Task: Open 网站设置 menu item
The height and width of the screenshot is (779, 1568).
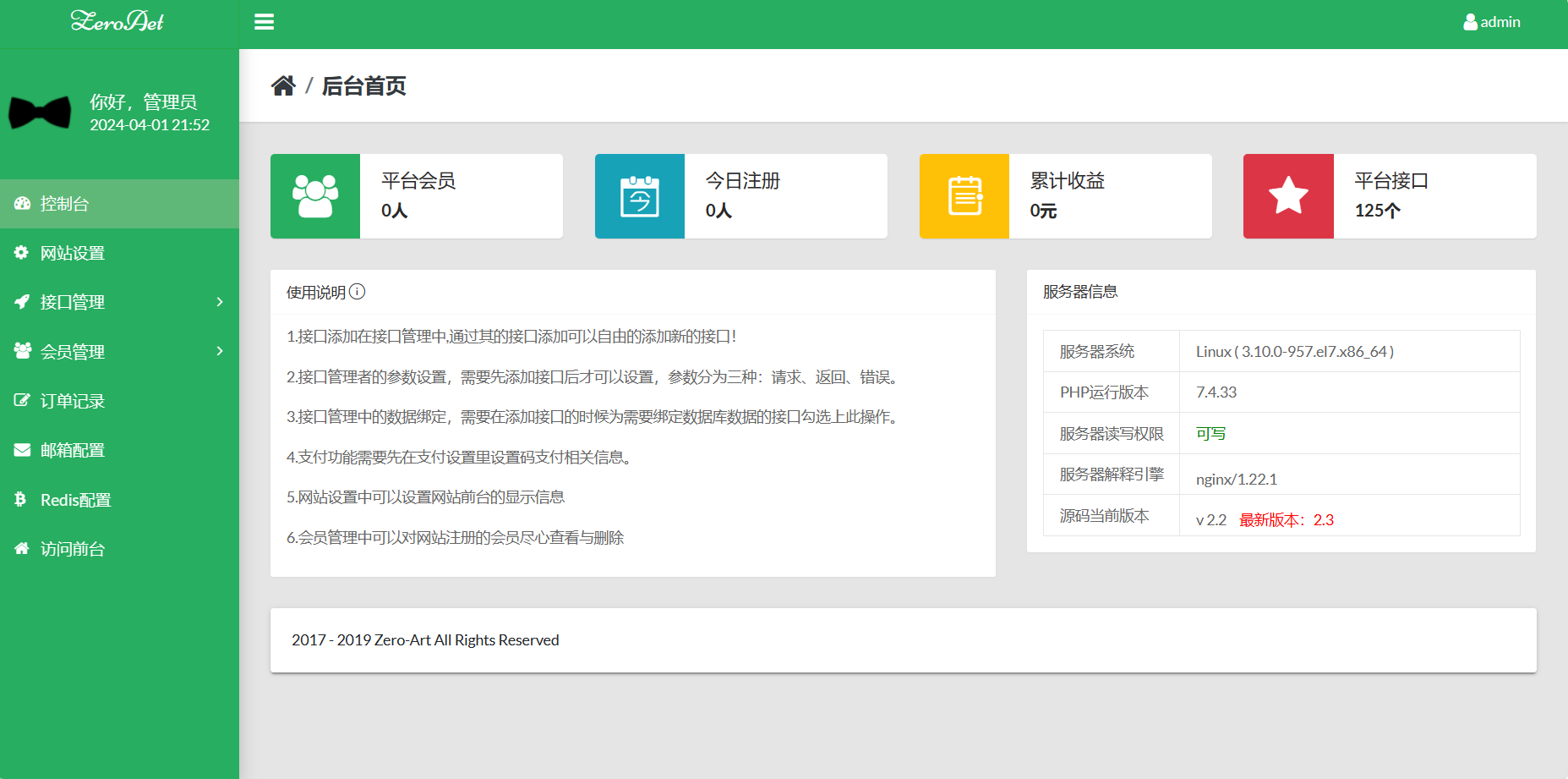Action: pyautogui.click(x=119, y=253)
